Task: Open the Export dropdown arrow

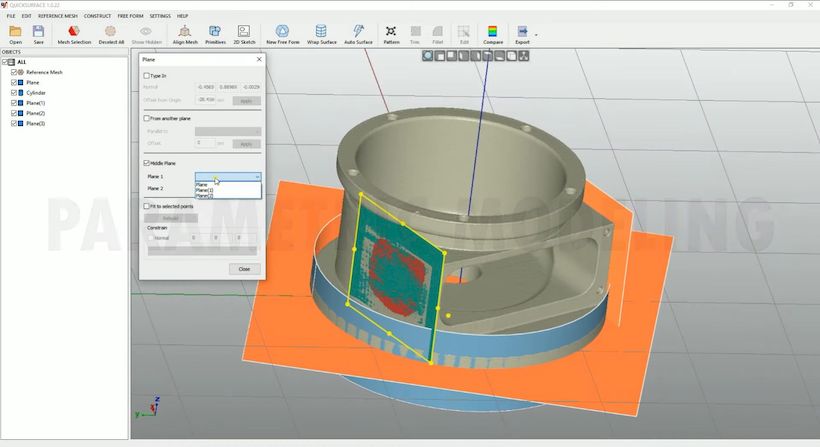Action: tap(536, 35)
